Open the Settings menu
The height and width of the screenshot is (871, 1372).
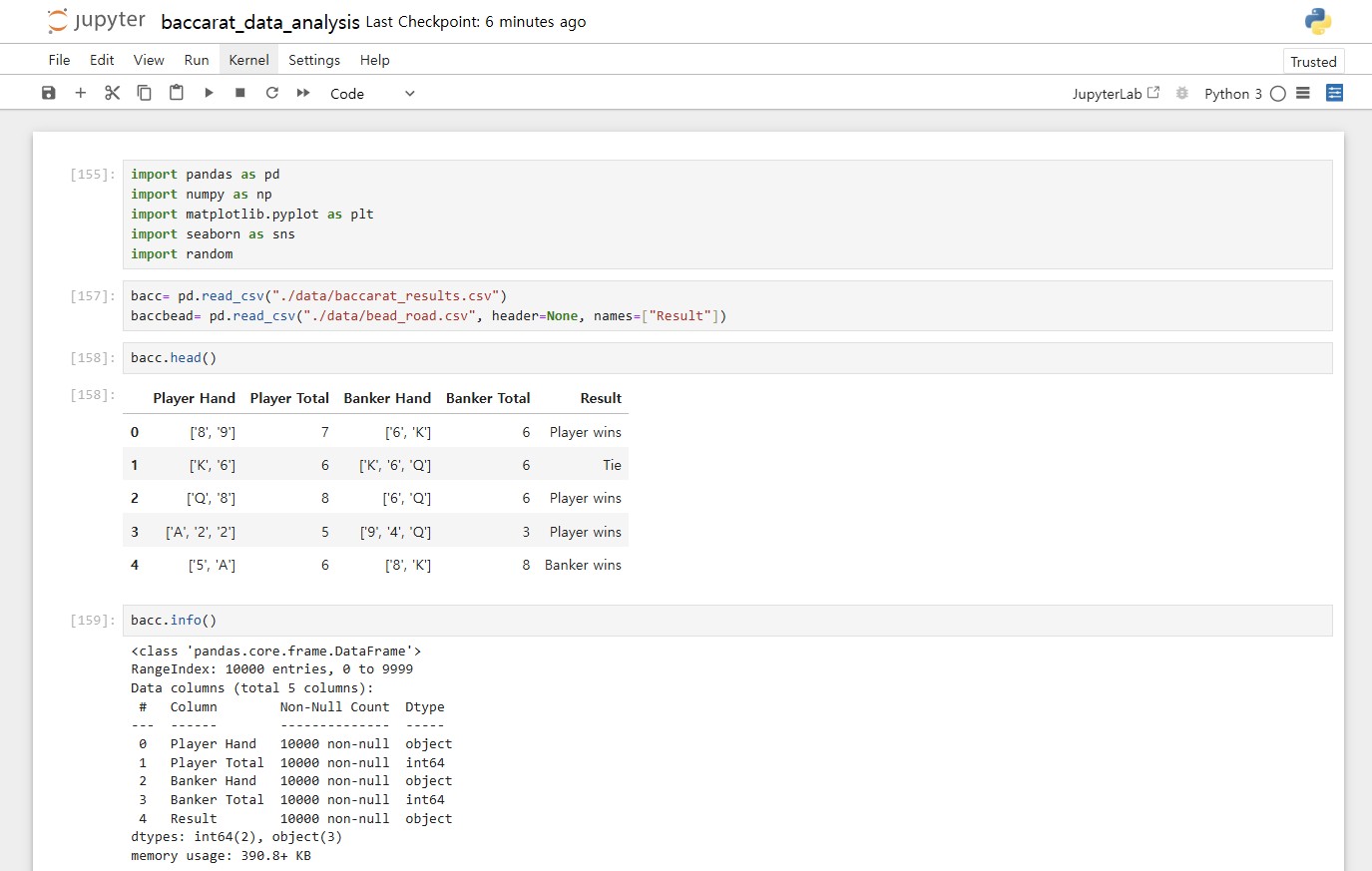click(x=314, y=60)
